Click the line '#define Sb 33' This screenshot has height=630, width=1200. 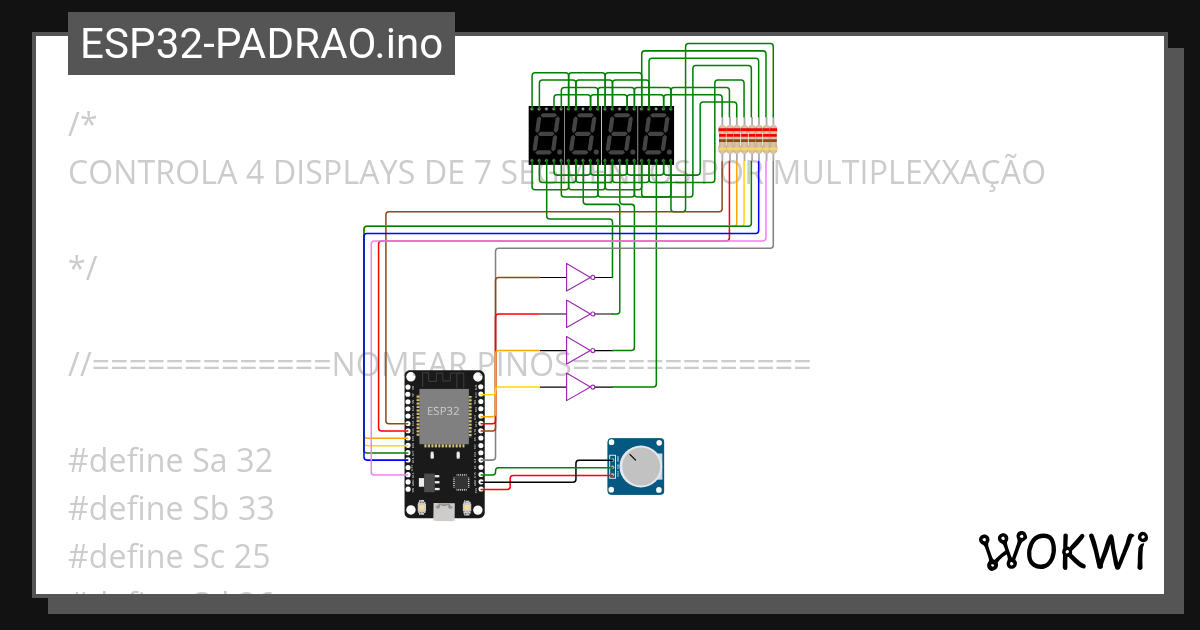(x=170, y=508)
